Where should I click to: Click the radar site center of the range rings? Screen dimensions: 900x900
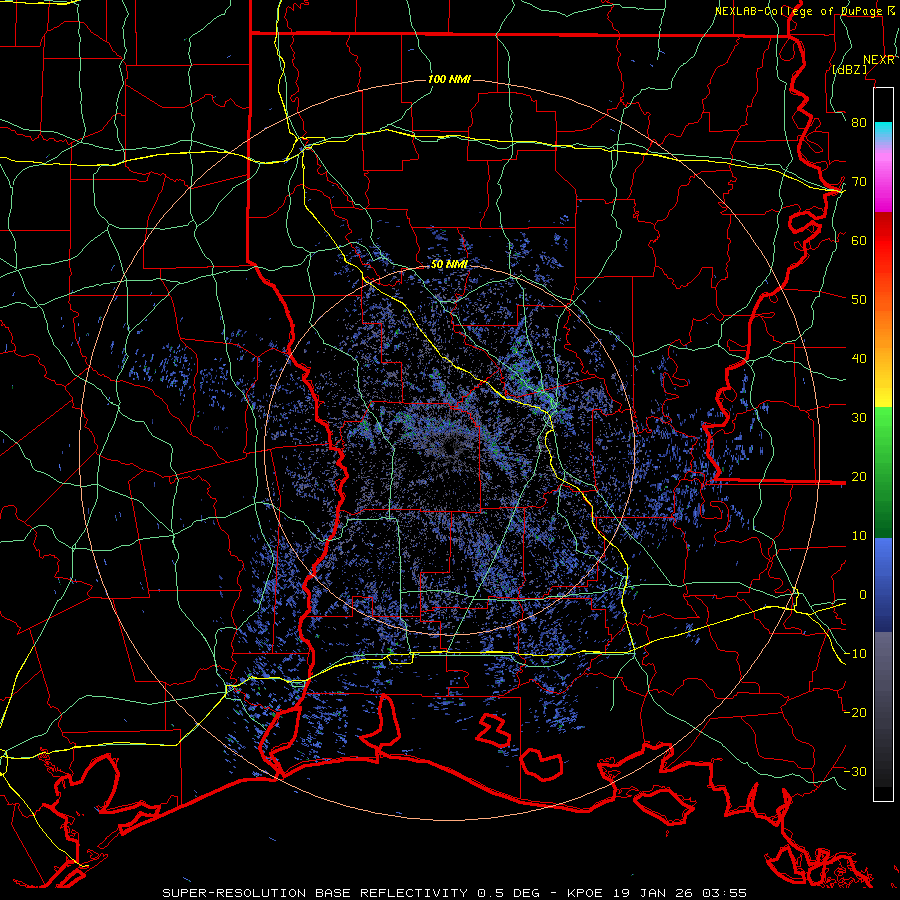pyautogui.click(x=450, y=450)
